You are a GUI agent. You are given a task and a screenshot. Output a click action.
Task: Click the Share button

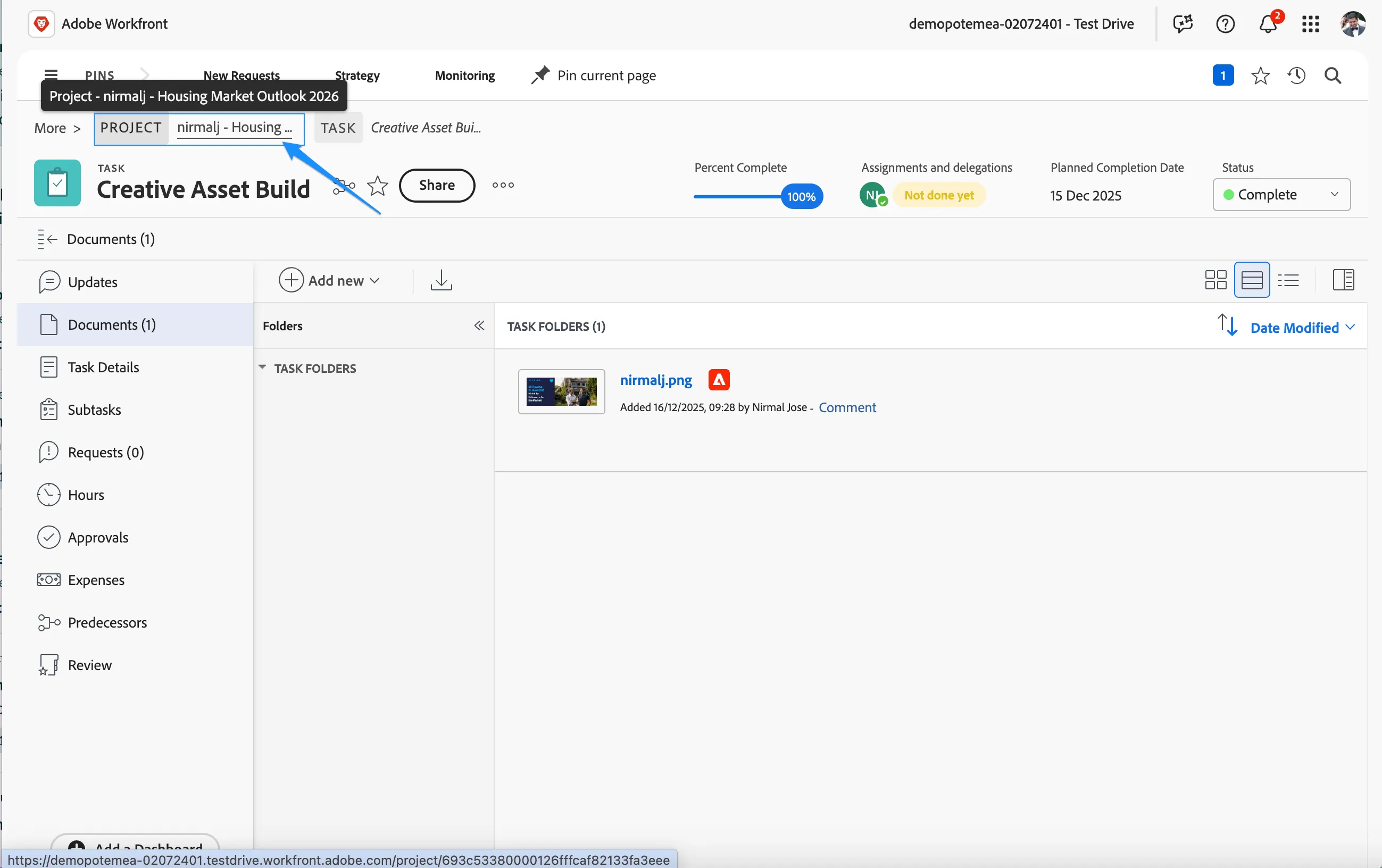click(x=437, y=185)
